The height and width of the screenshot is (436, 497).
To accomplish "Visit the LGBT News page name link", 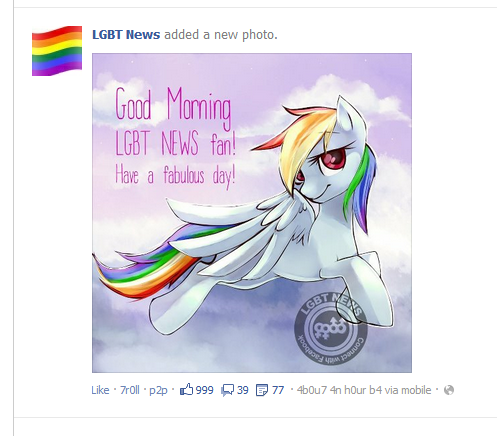I will (x=126, y=35).
